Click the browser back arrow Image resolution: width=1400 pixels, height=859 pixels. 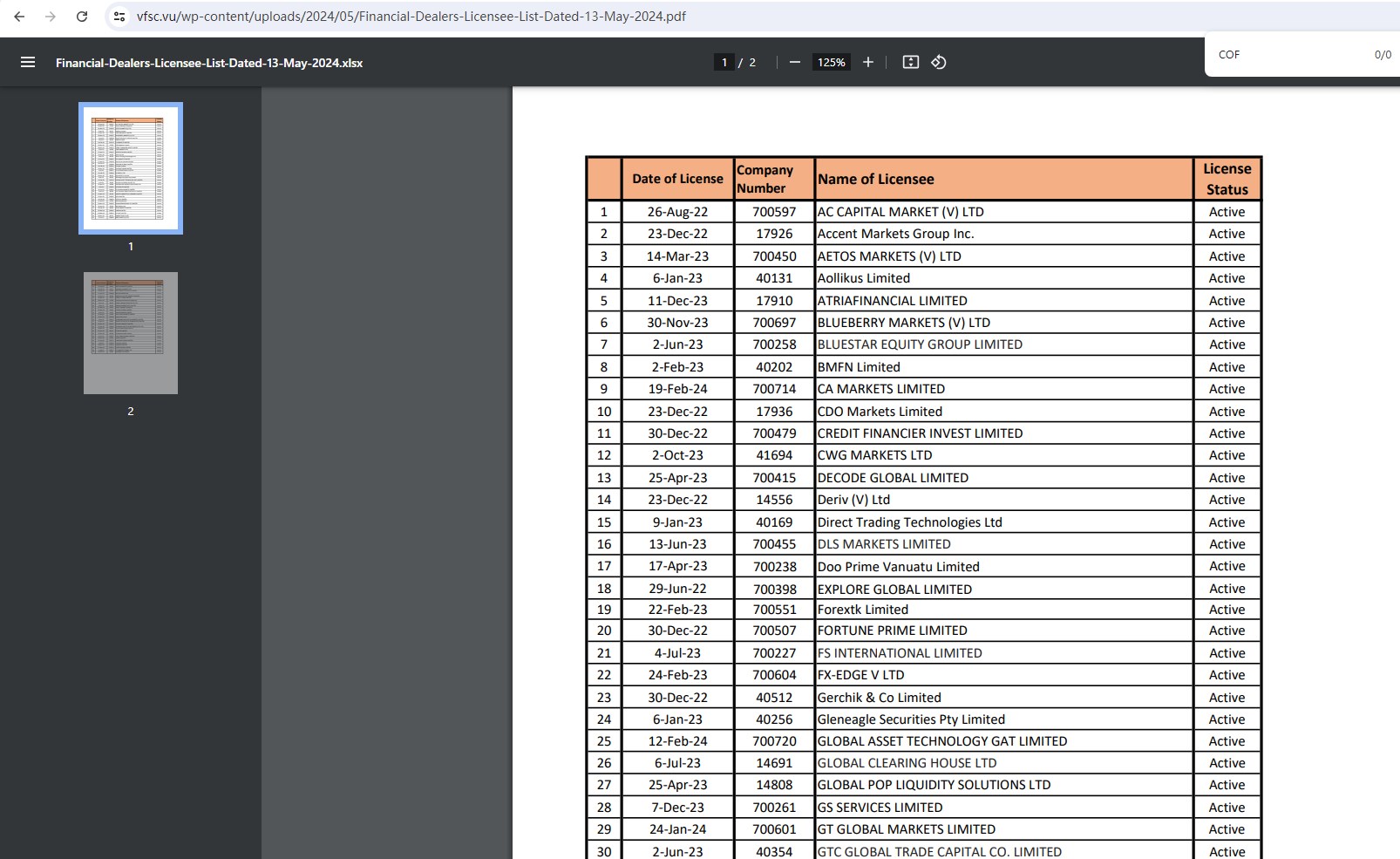(x=19, y=17)
